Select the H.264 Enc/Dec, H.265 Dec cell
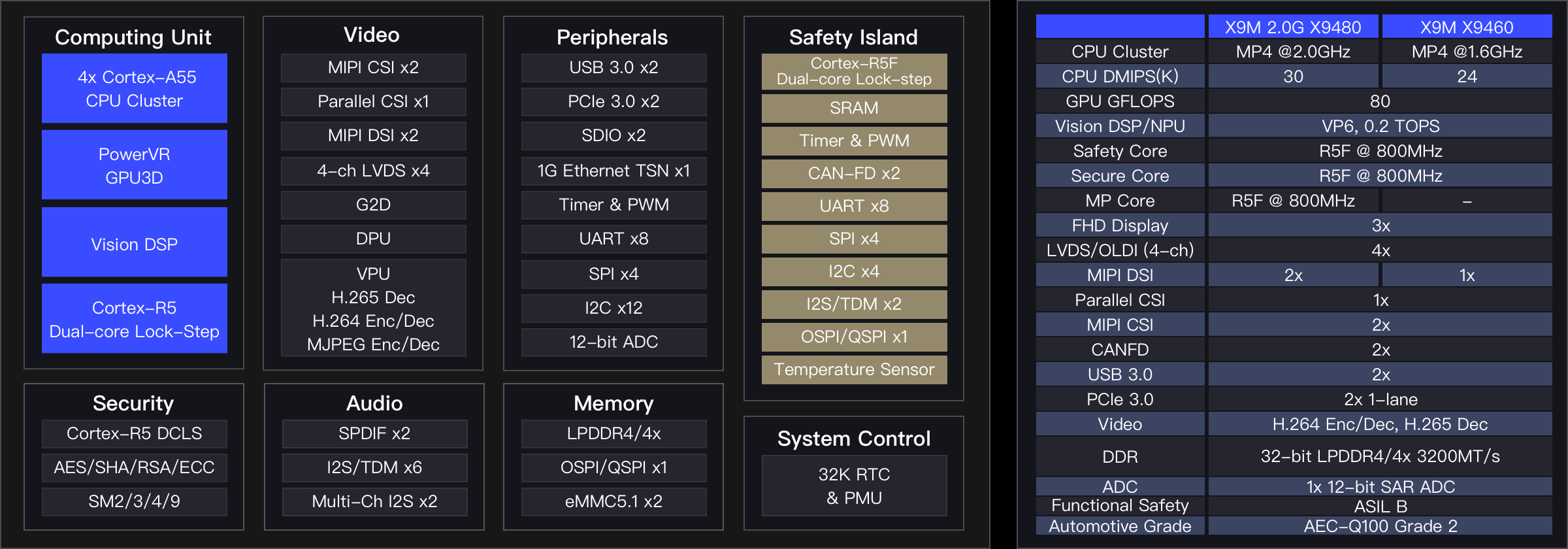Viewport: 1568px width, 549px height. (1380, 424)
